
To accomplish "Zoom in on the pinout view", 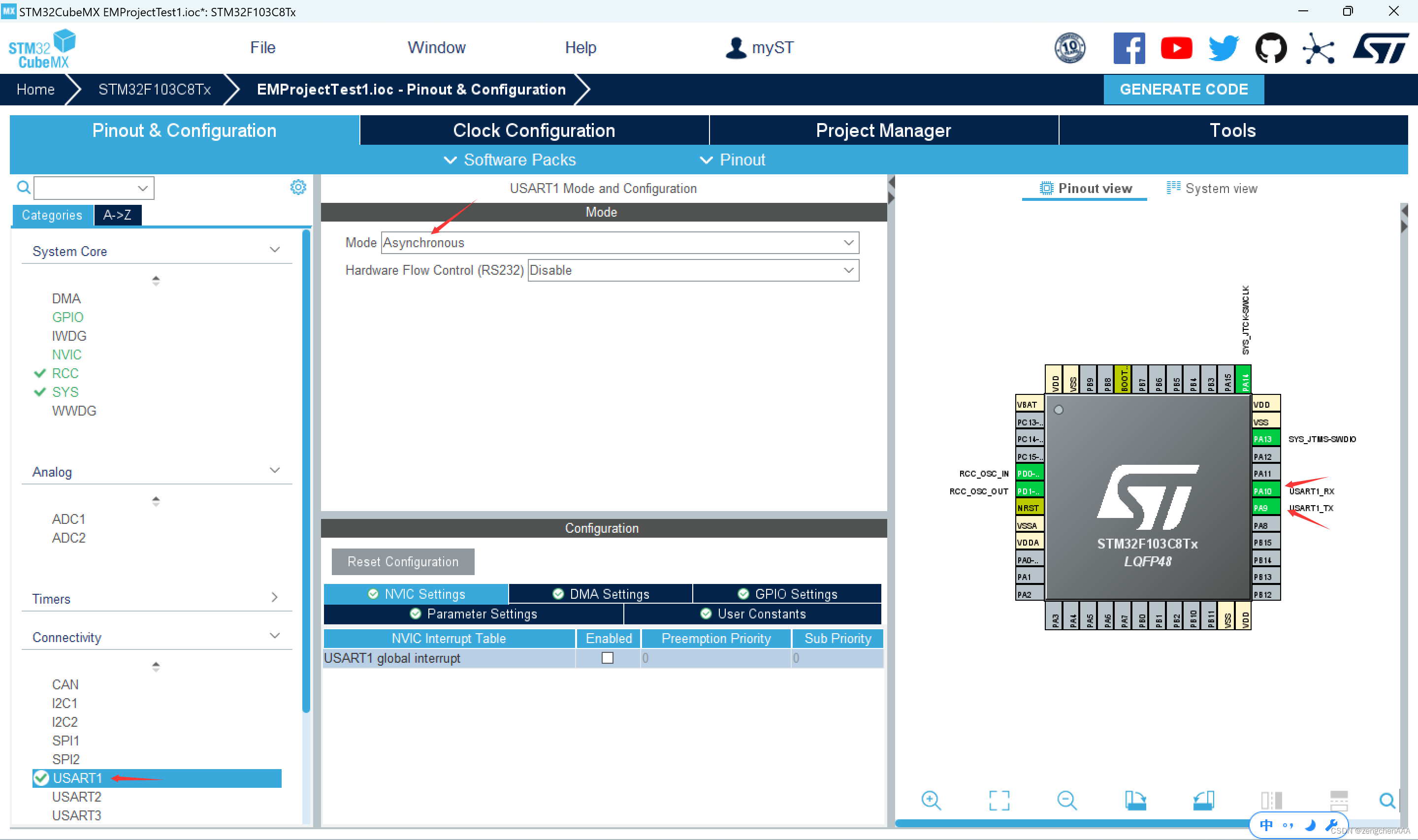I will [x=932, y=801].
